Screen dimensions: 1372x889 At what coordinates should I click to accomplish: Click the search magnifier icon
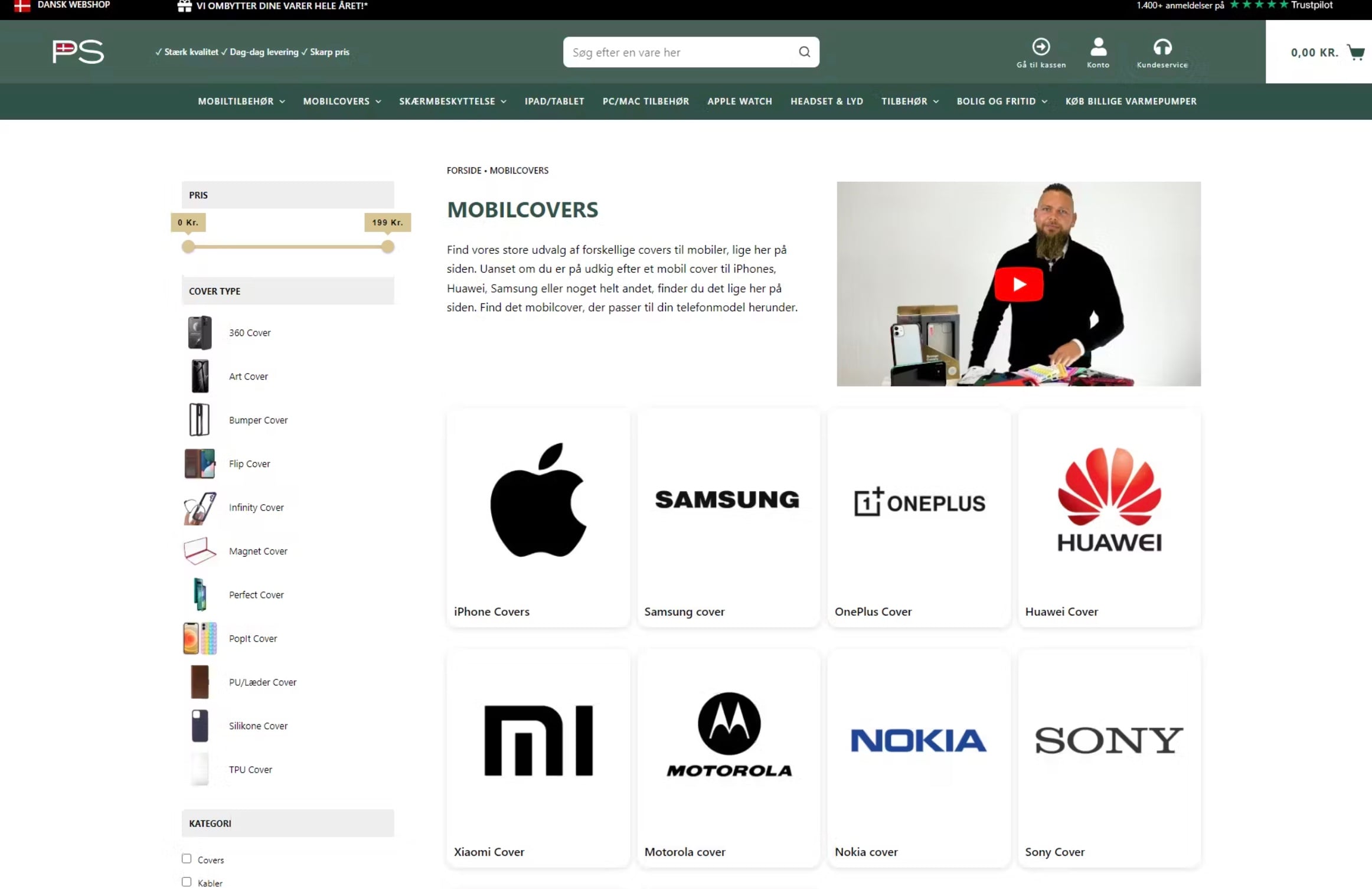804,52
